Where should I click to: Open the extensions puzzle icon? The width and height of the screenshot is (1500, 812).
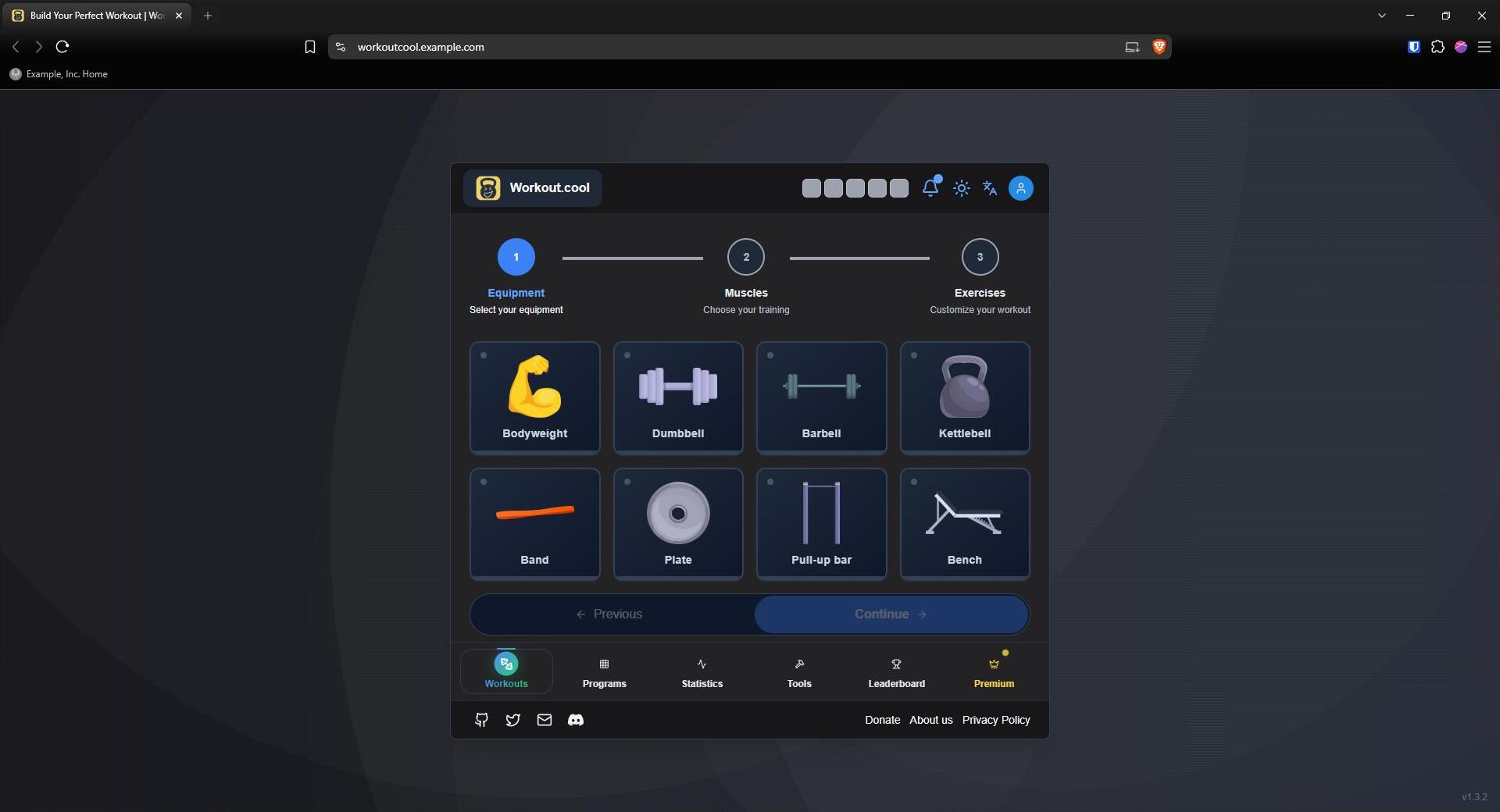tap(1437, 47)
